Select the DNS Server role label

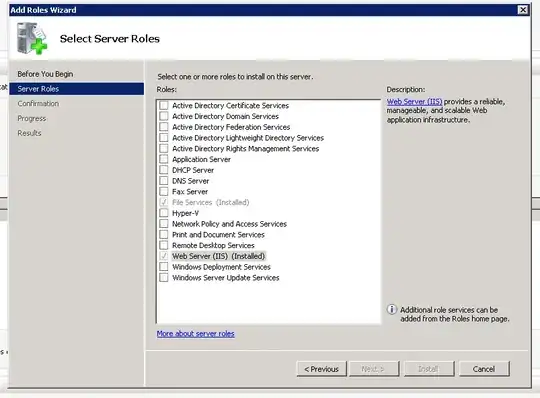coord(190,181)
